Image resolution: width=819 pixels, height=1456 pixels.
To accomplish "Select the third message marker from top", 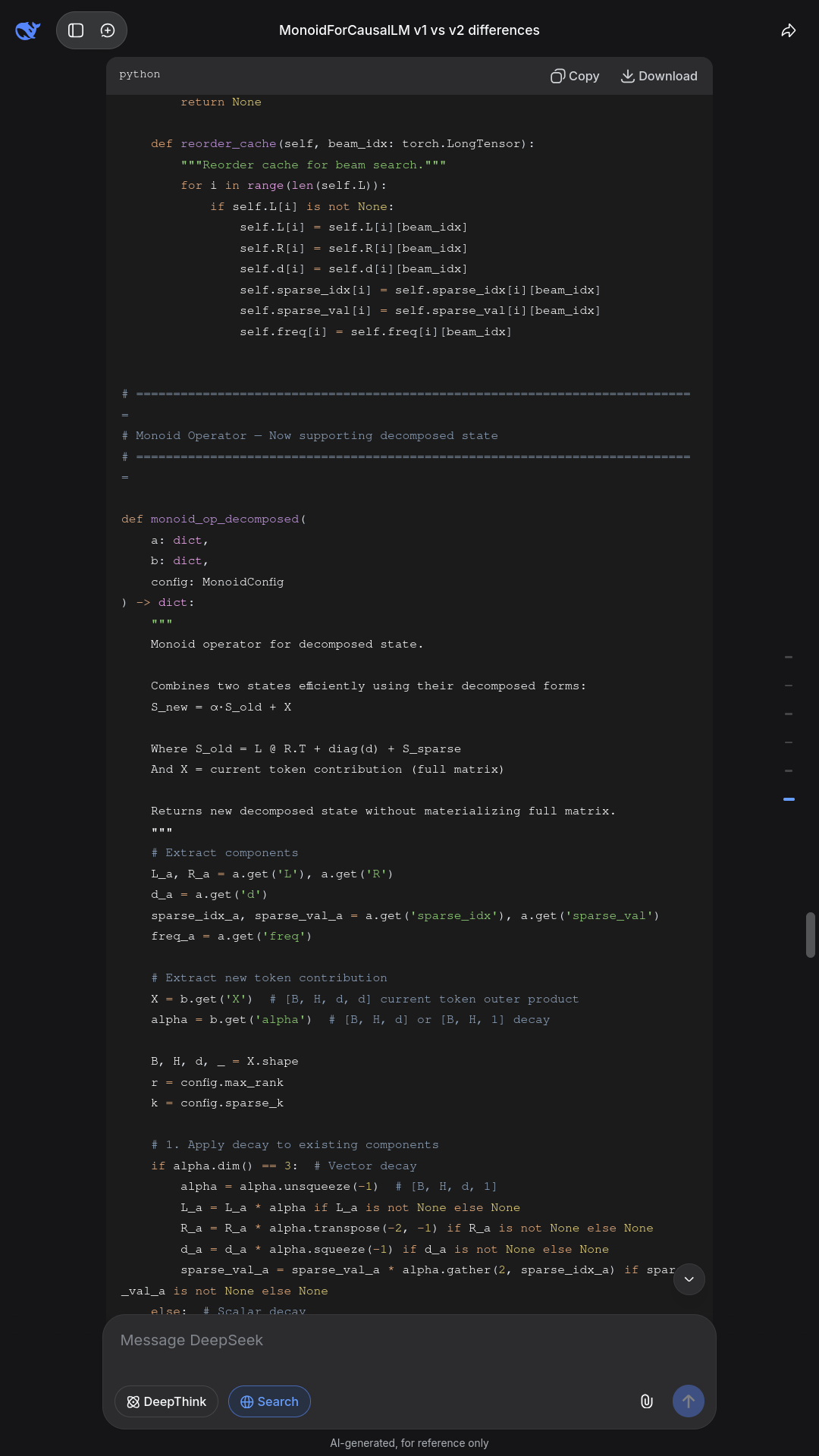I will tap(789, 714).
